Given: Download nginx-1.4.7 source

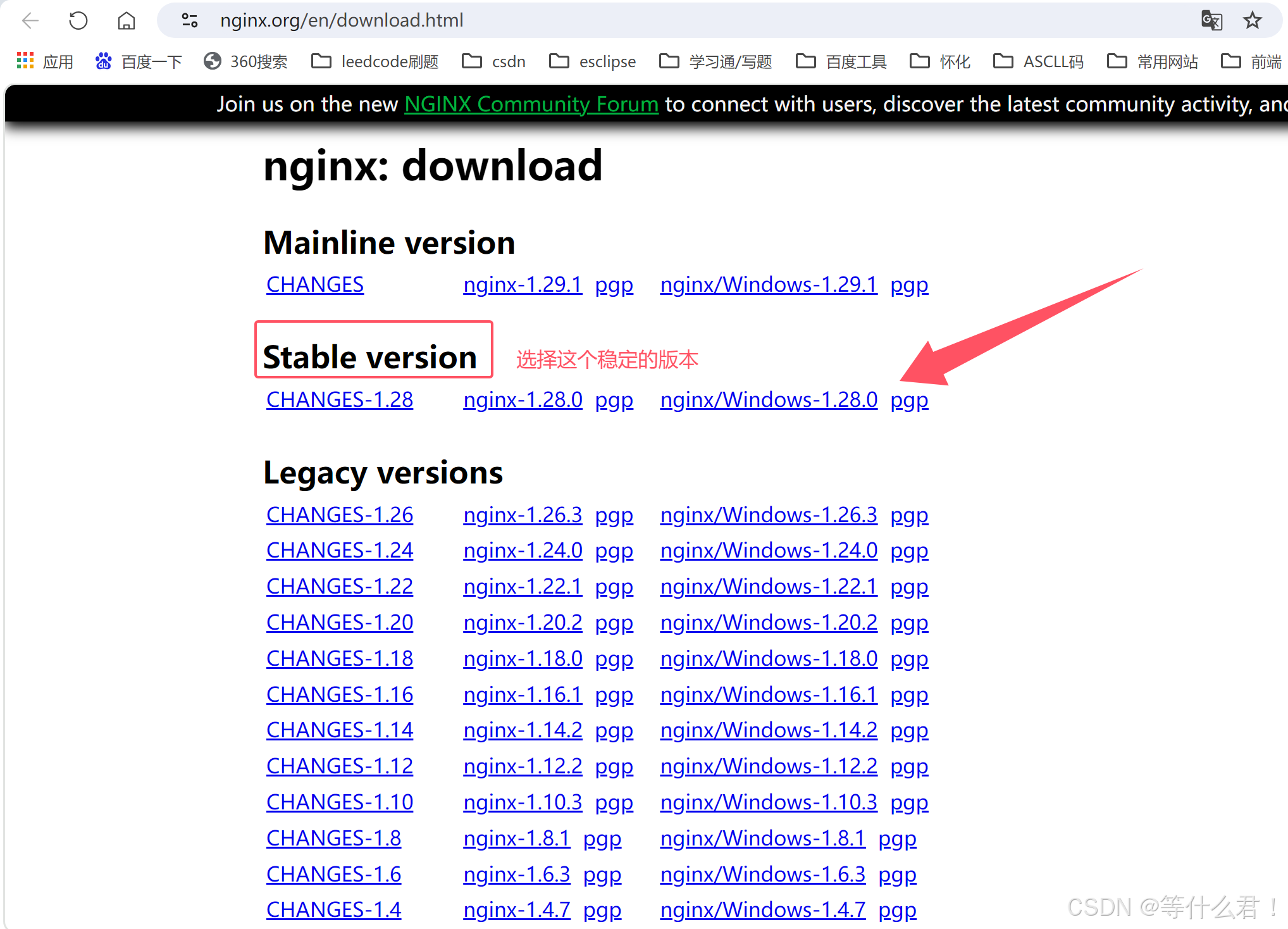Looking at the screenshot, I should click(517, 910).
